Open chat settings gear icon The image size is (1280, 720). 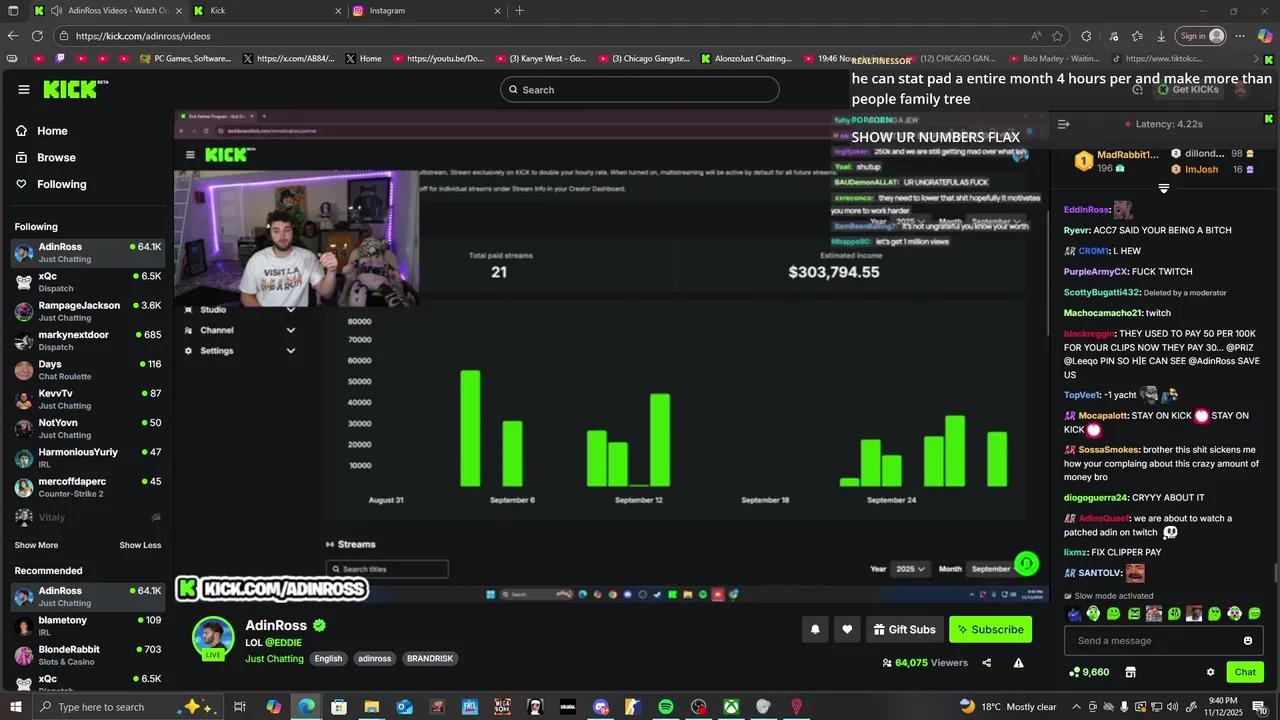[1210, 672]
